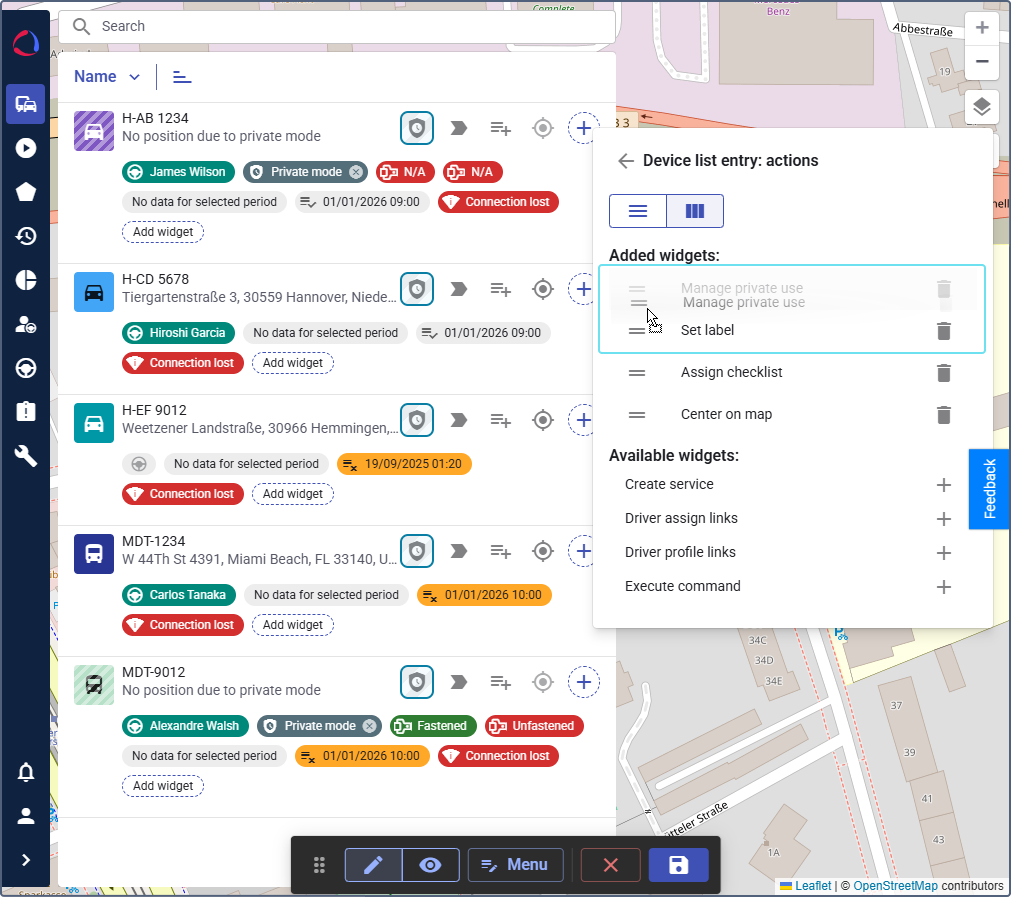Viewport: 1011px width, 897px height.
Task: Click private use shield icon for H-AB 1234
Action: [417, 128]
